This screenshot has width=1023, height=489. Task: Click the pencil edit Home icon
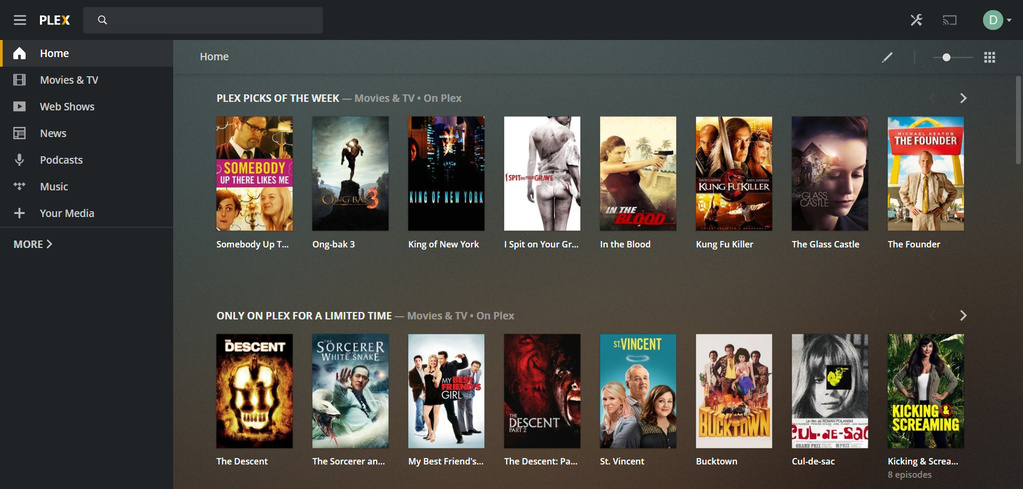pyautogui.click(x=887, y=57)
